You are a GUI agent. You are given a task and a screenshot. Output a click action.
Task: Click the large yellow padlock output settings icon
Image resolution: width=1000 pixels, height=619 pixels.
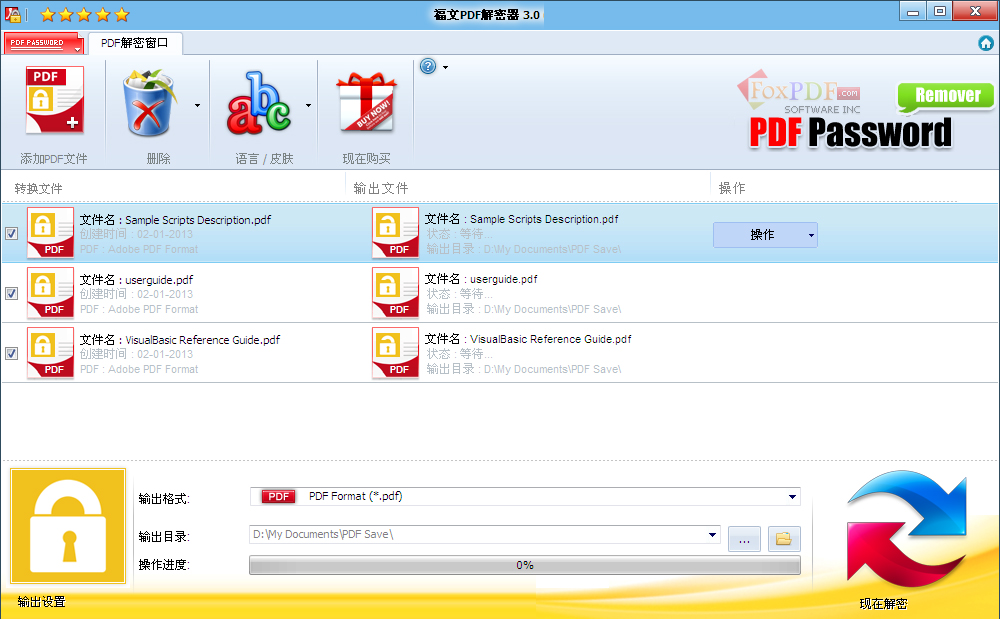coord(68,526)
